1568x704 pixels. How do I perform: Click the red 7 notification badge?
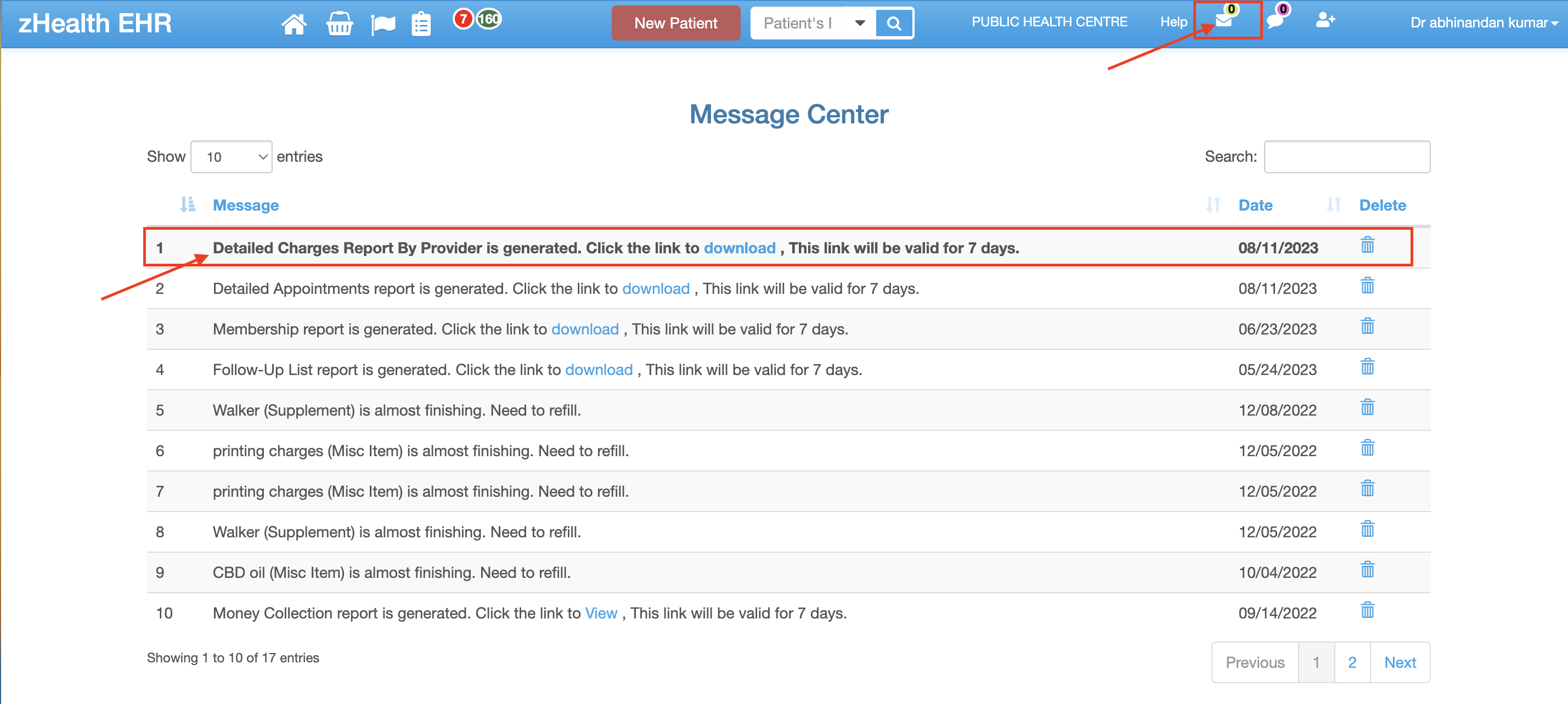(x=463, y=19)
